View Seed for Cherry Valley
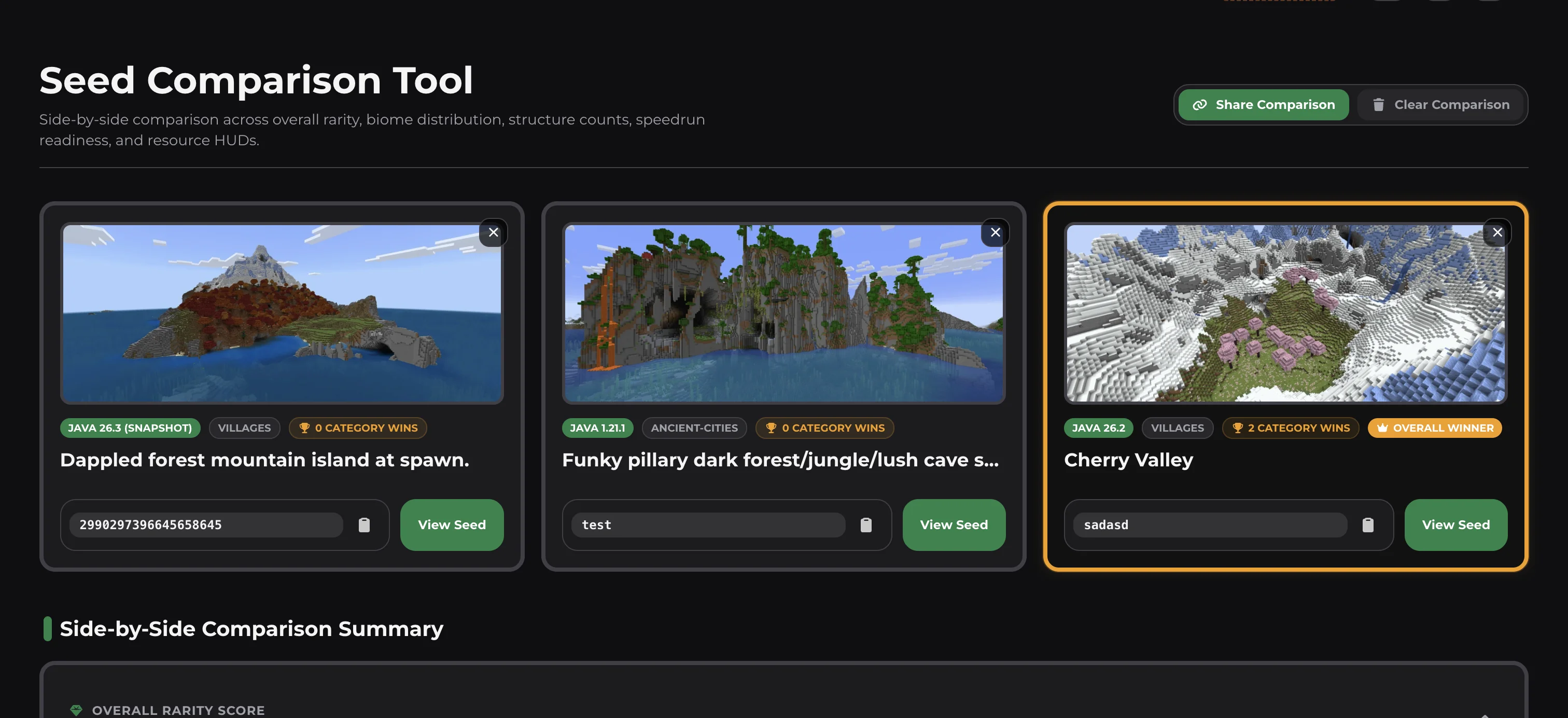 1456,525
